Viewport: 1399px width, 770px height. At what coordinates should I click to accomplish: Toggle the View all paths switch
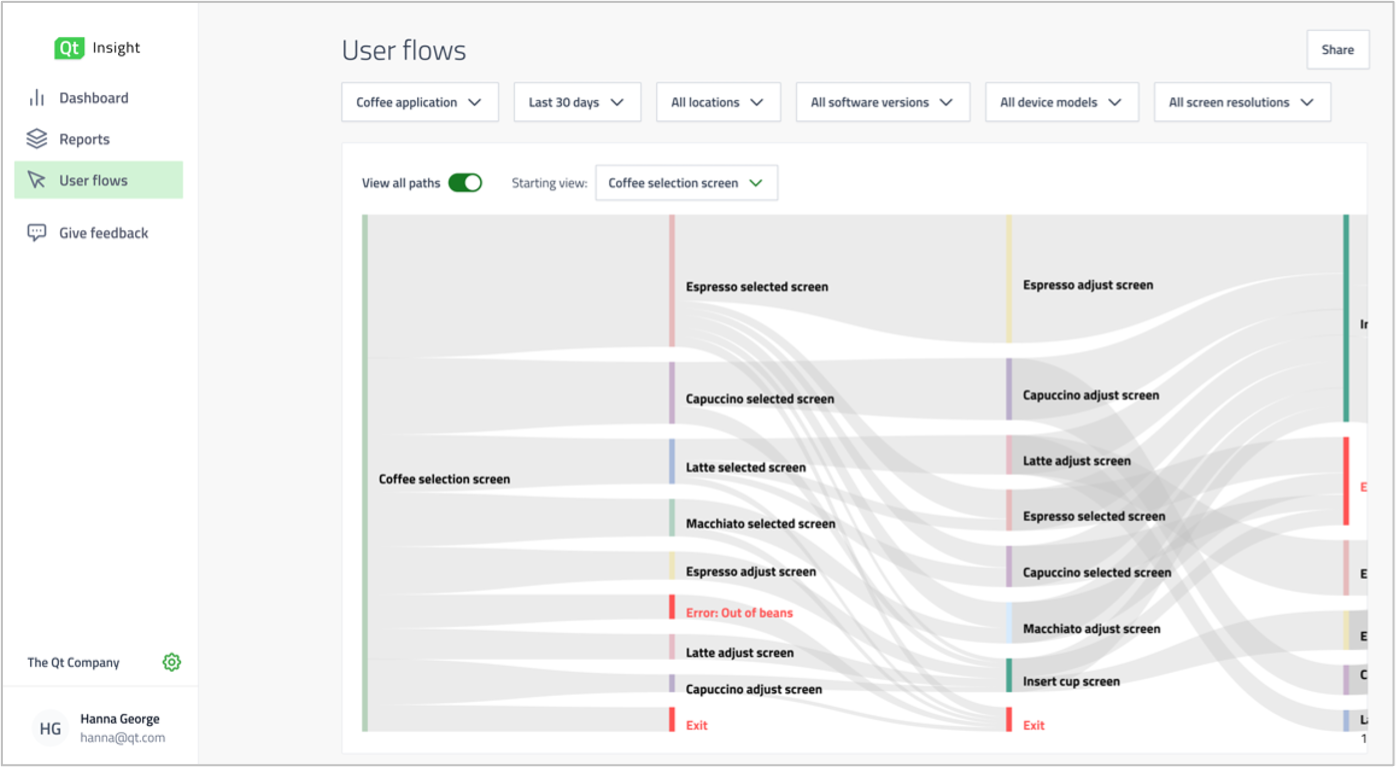[465, 183]
